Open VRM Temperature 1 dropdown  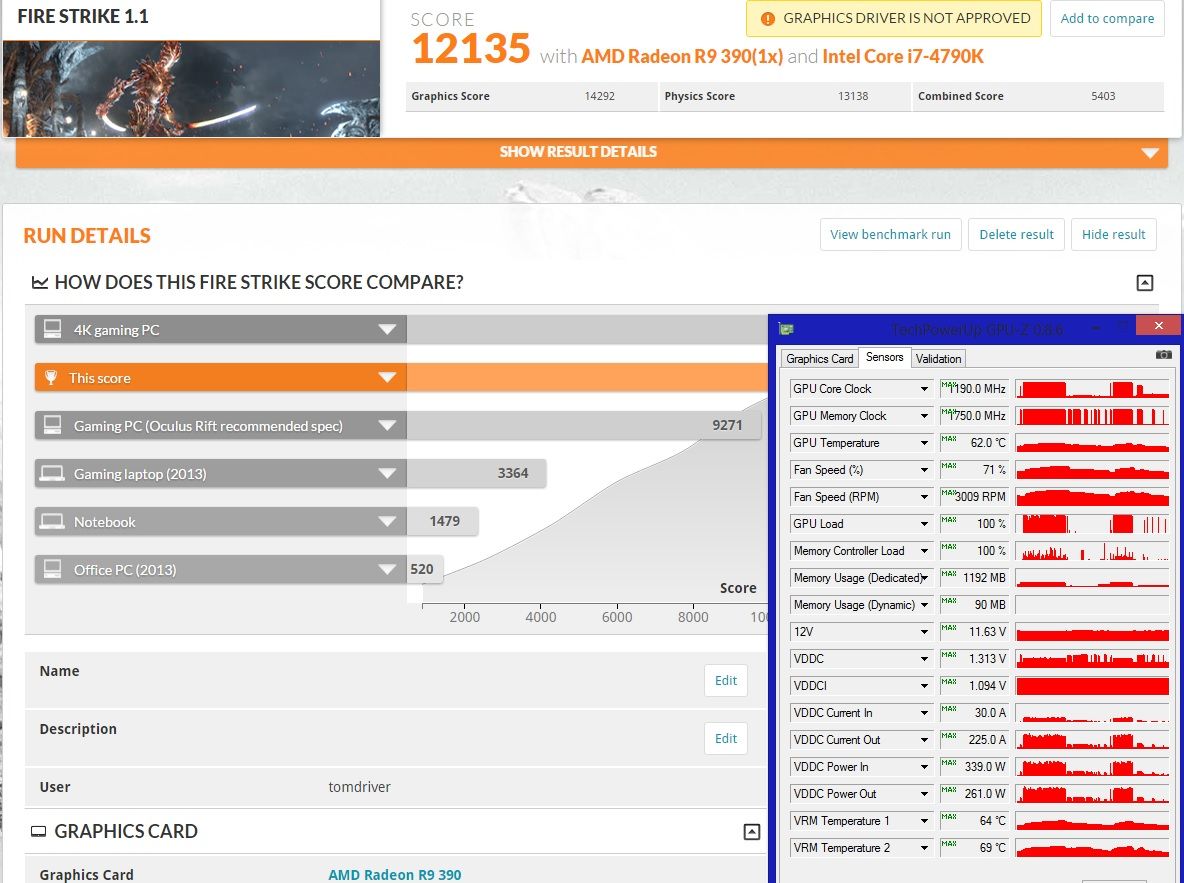pyautogui.click(x=923, y=821)
